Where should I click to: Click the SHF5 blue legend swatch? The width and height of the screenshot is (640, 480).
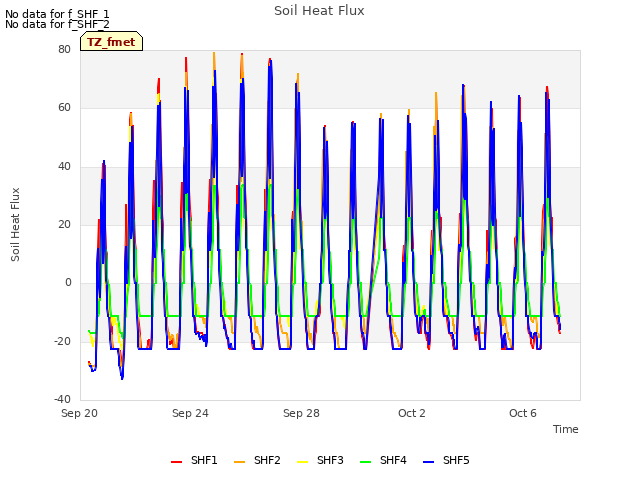pyautogui.click(x=429, y=462)
